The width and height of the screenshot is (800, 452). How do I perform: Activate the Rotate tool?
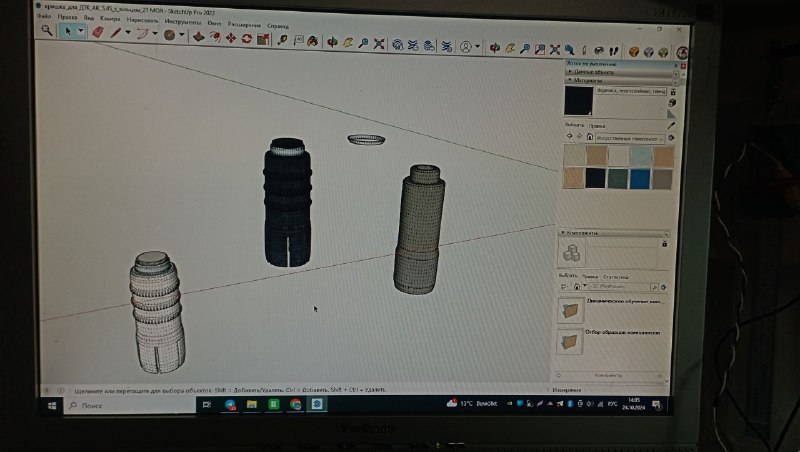[x=247, y=39]
